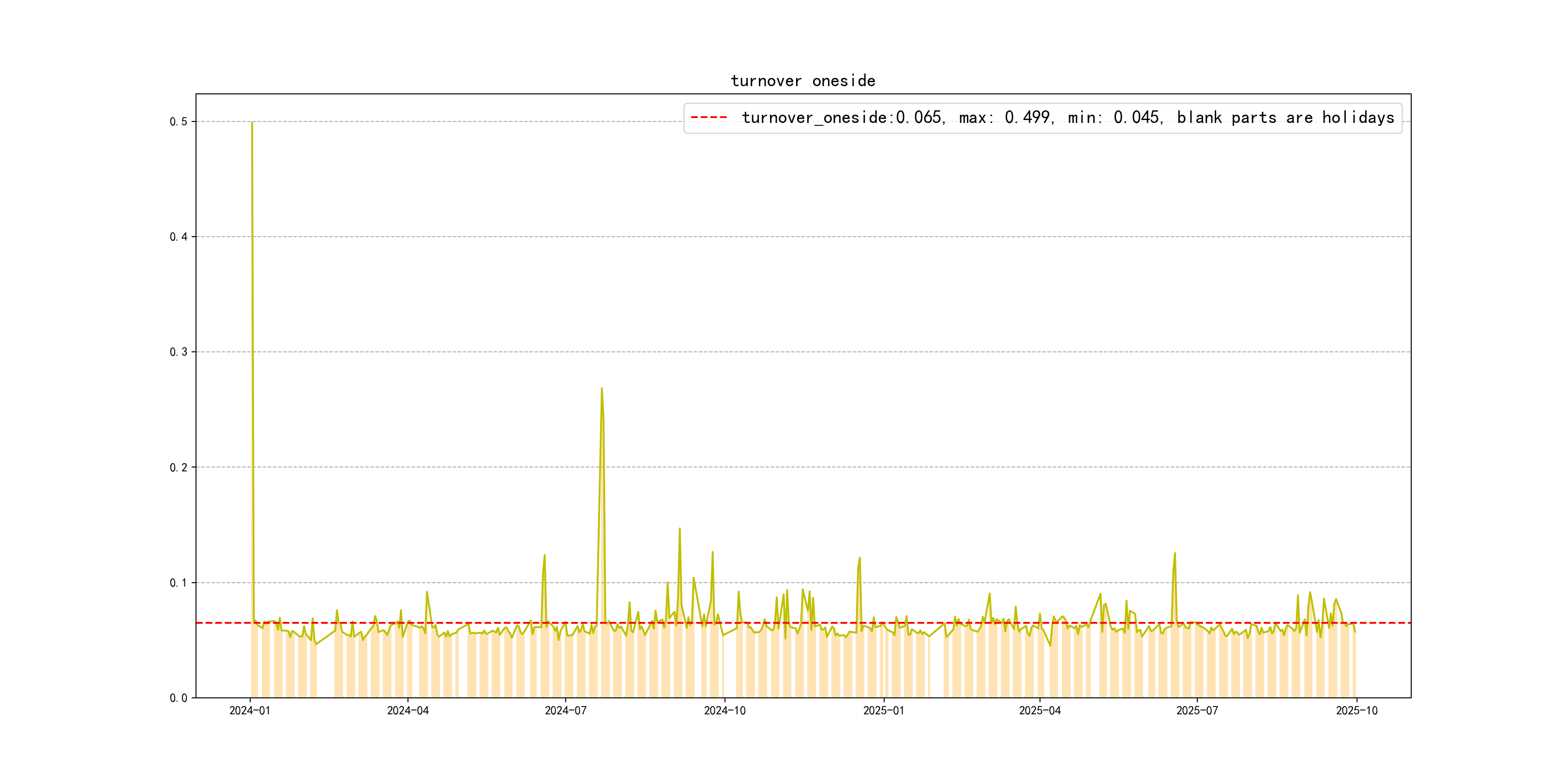Click the 2025-07 x-axis date label

click(1197, 711)
